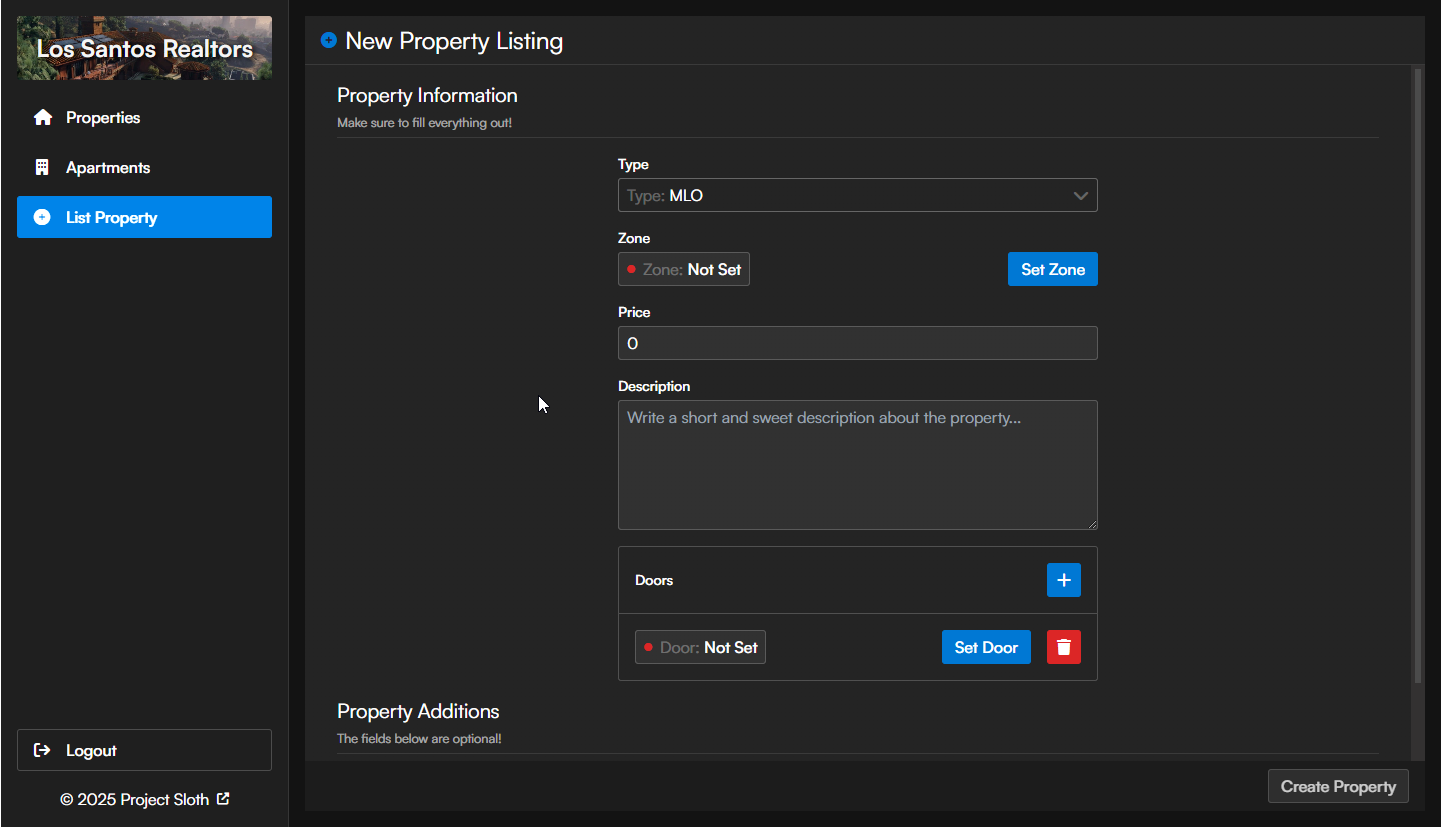
Task: Add a new door with plus button
Action: 1064,580
